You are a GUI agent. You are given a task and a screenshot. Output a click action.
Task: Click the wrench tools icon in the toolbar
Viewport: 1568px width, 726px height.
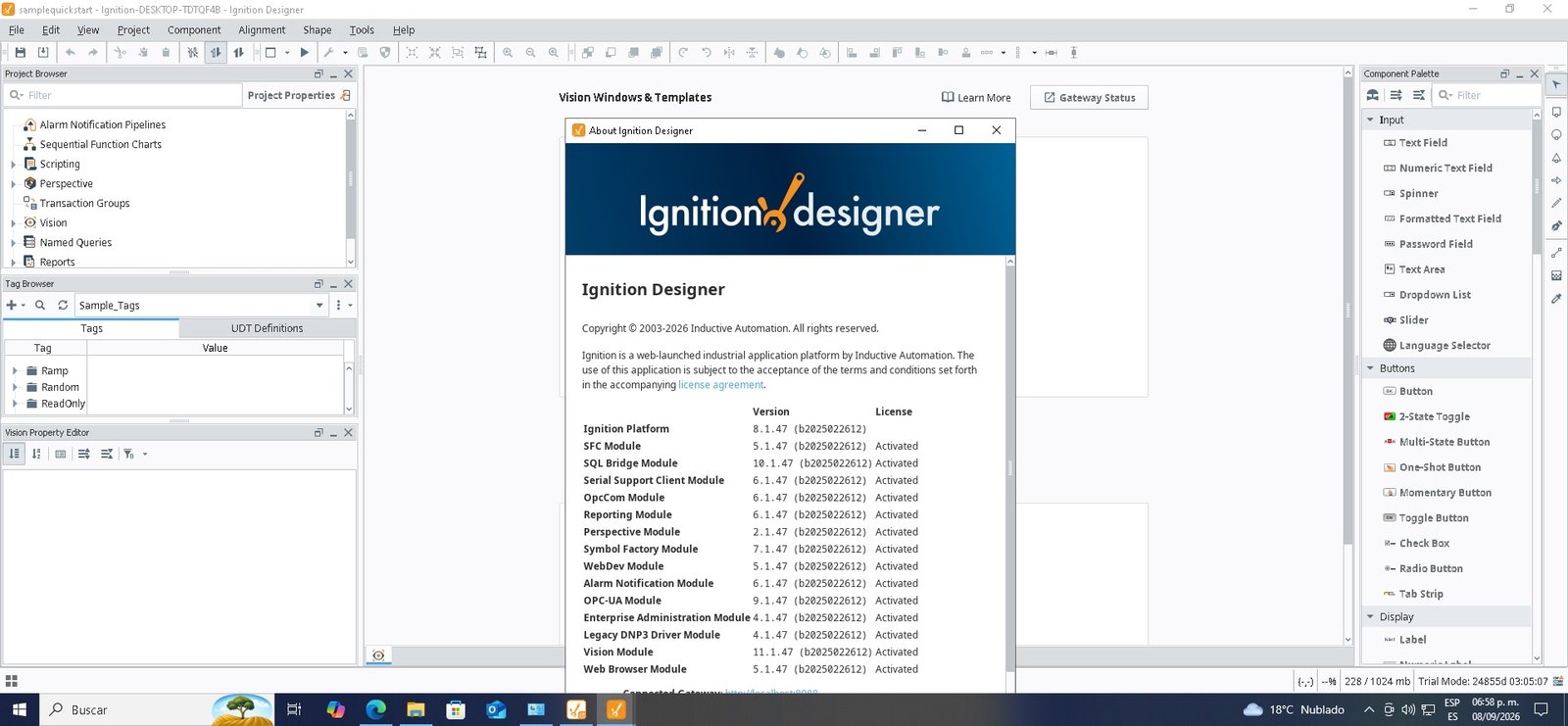[329, 53]
